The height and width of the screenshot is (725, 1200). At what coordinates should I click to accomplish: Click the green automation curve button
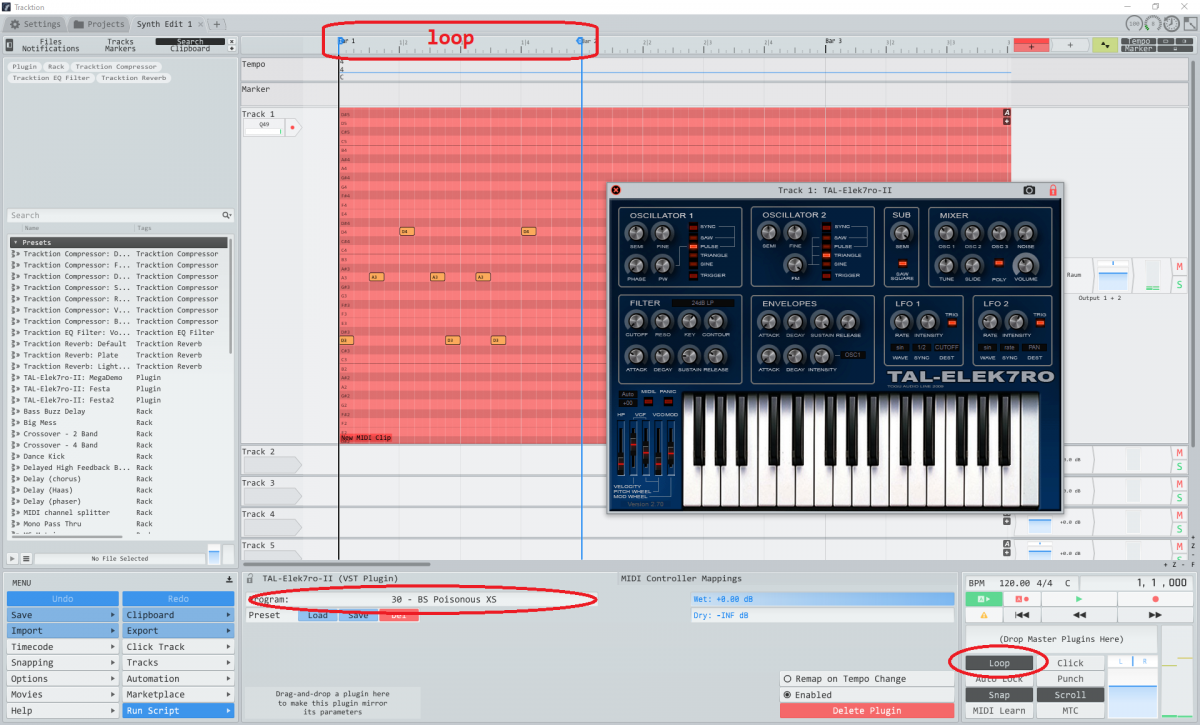click(x=1105, y=45)
